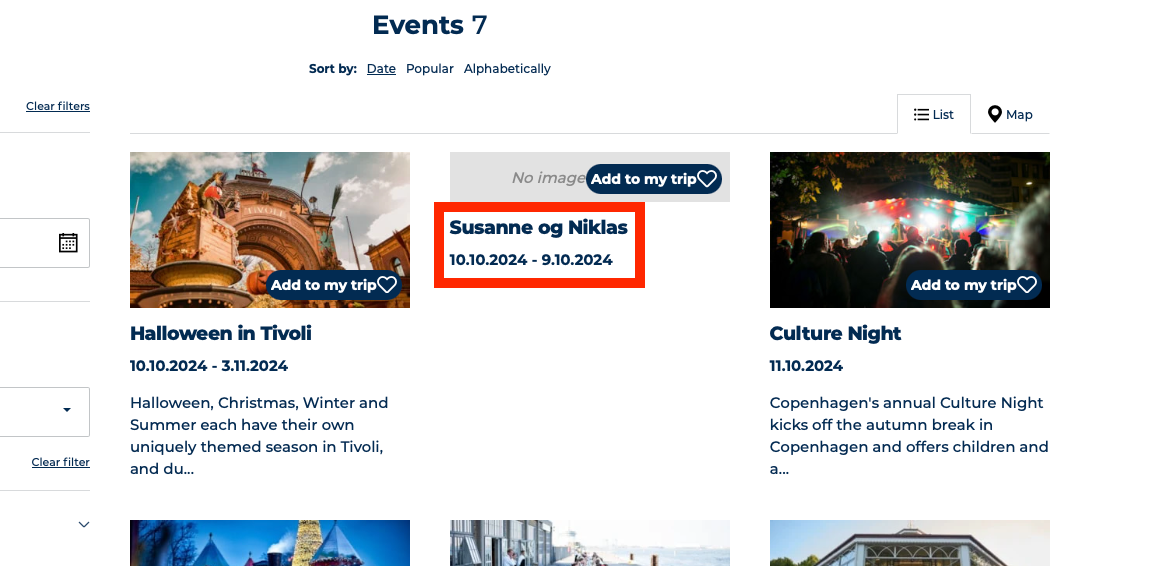
Task: Click heart icon on Susanne og Niklas card
Action: (706, 179)
